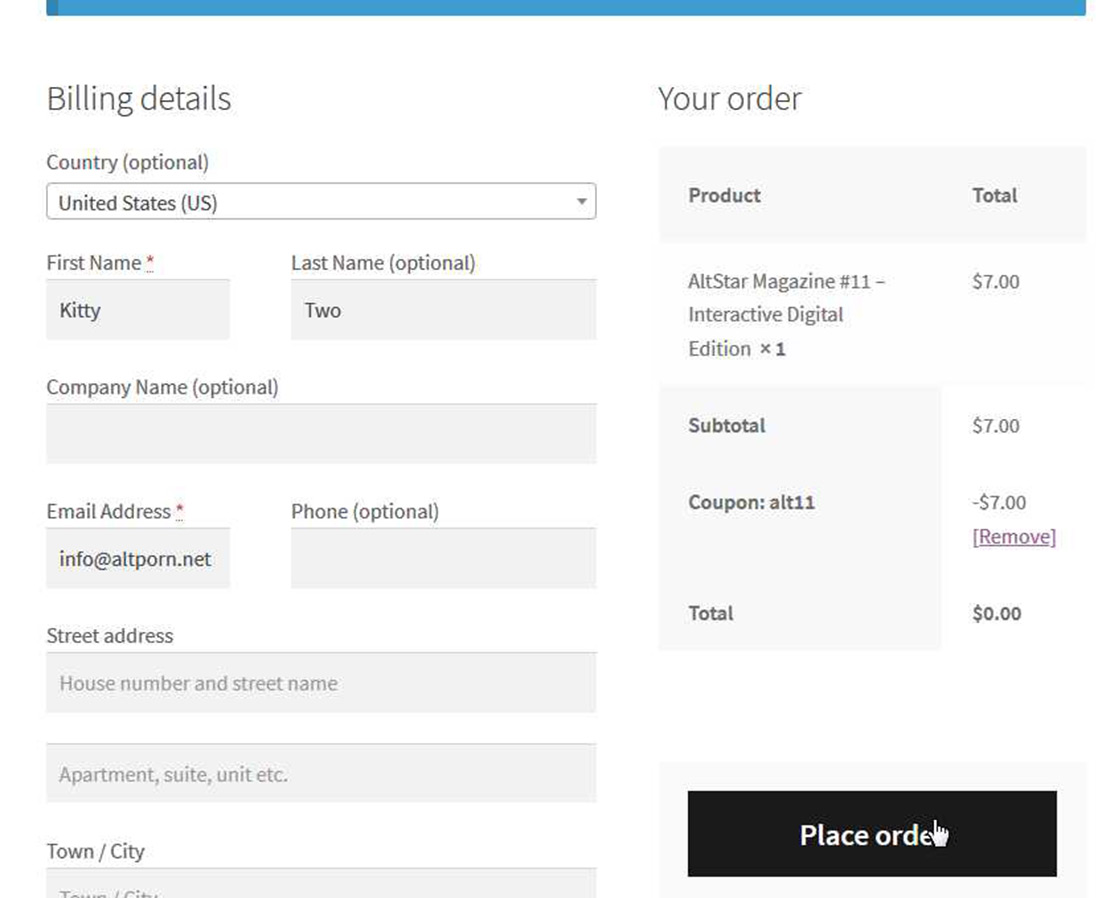Viewport: 1098px width, 898px height.
Task: Click the Product column header
Action: [724, 196]
